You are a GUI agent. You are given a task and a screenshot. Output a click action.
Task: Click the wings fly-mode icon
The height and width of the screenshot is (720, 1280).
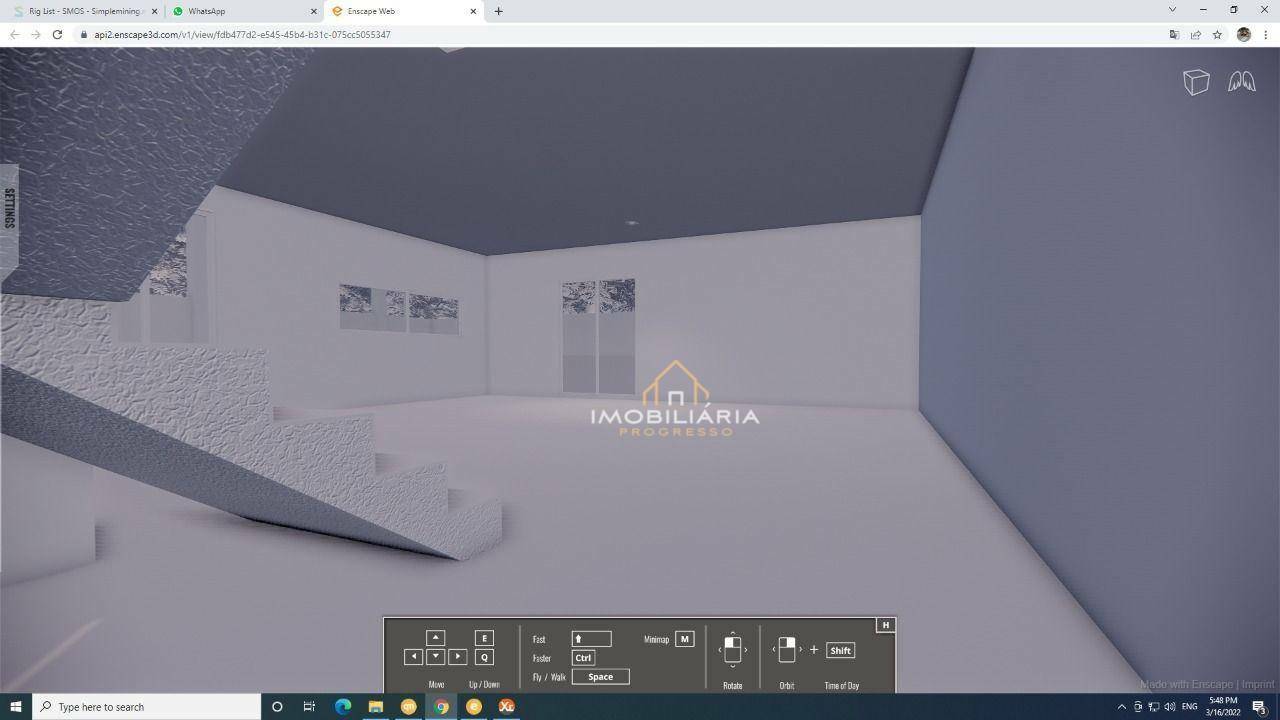(1242, 81)
